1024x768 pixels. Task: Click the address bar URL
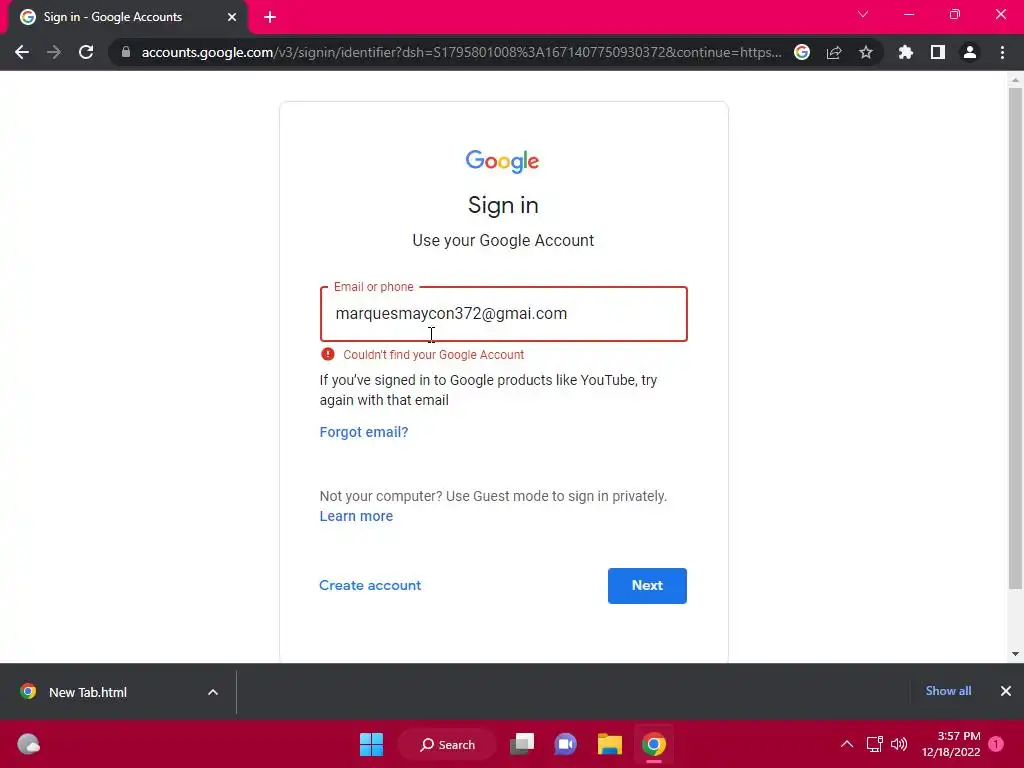pyautogui.click(x=461, y=52)
